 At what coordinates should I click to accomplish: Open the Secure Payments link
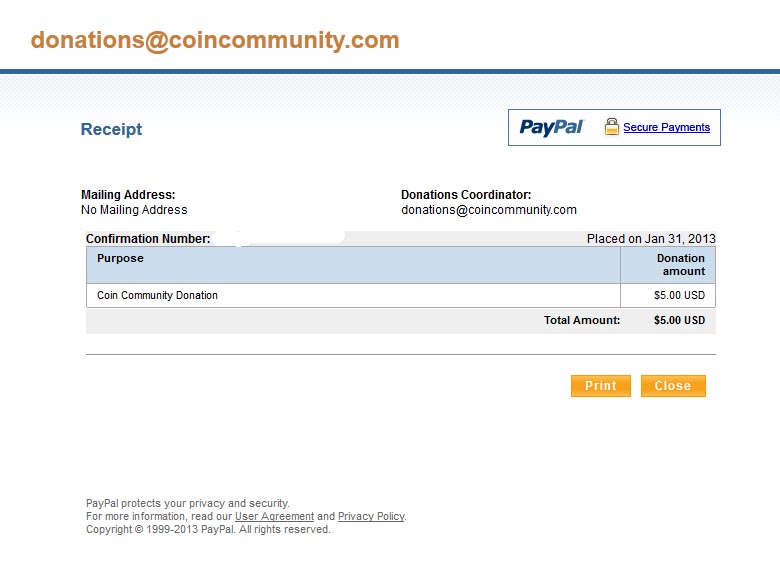click(x=667, y=127)
